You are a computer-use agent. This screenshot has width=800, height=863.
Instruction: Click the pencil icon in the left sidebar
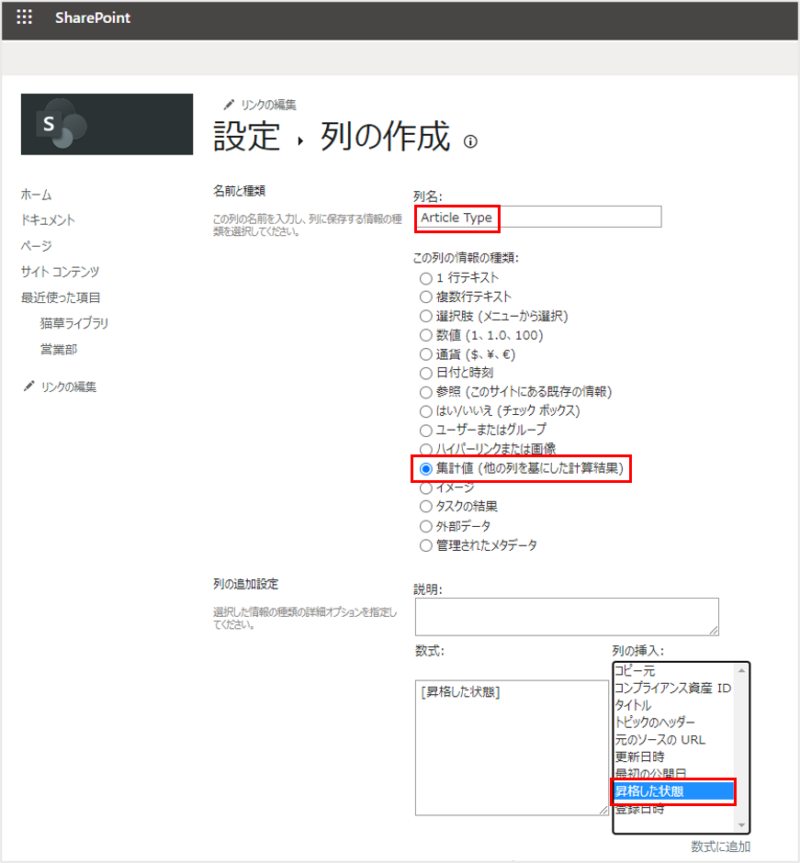28,387
